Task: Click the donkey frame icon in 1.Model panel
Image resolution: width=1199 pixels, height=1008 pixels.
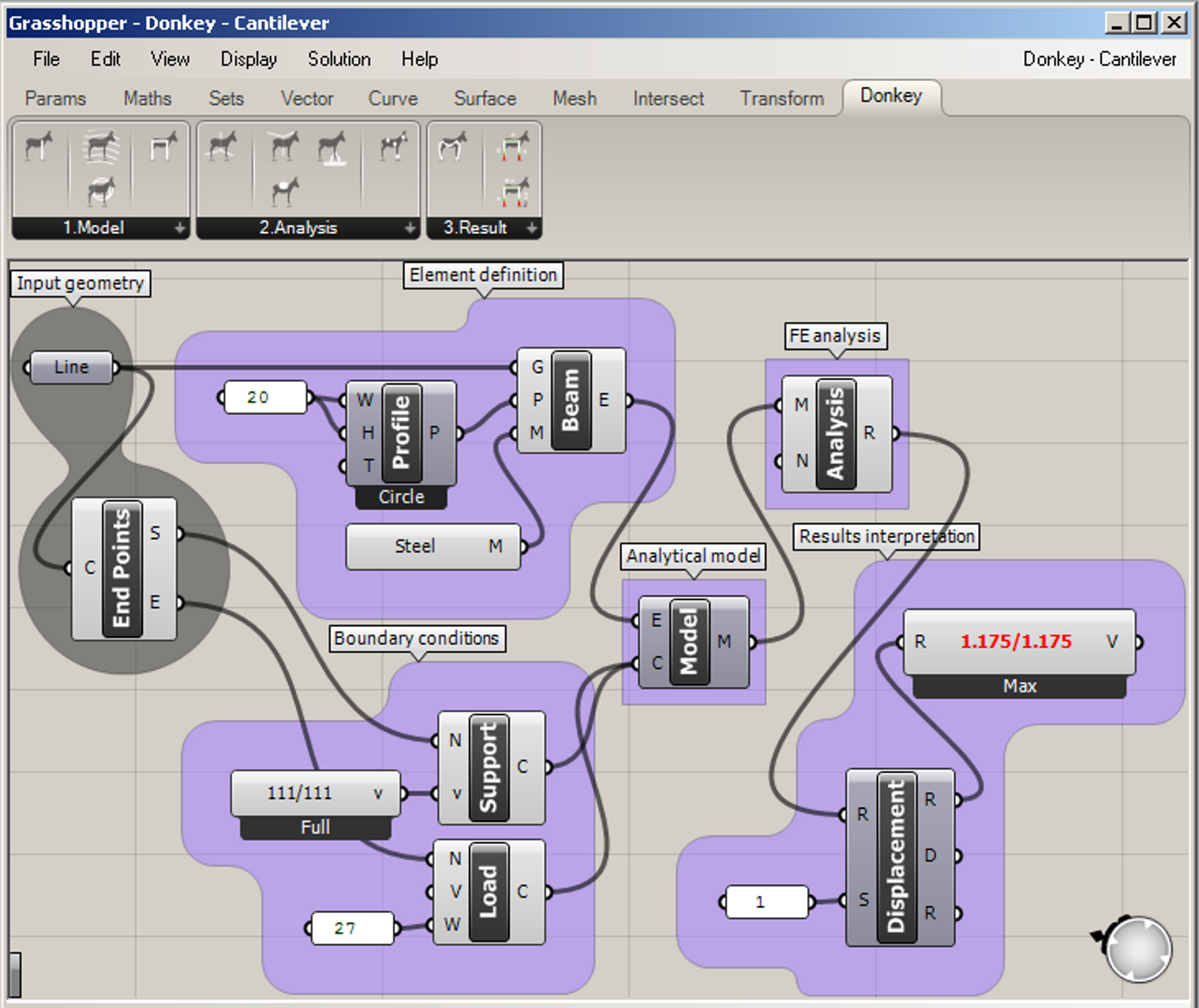Action: click(162, 146)
